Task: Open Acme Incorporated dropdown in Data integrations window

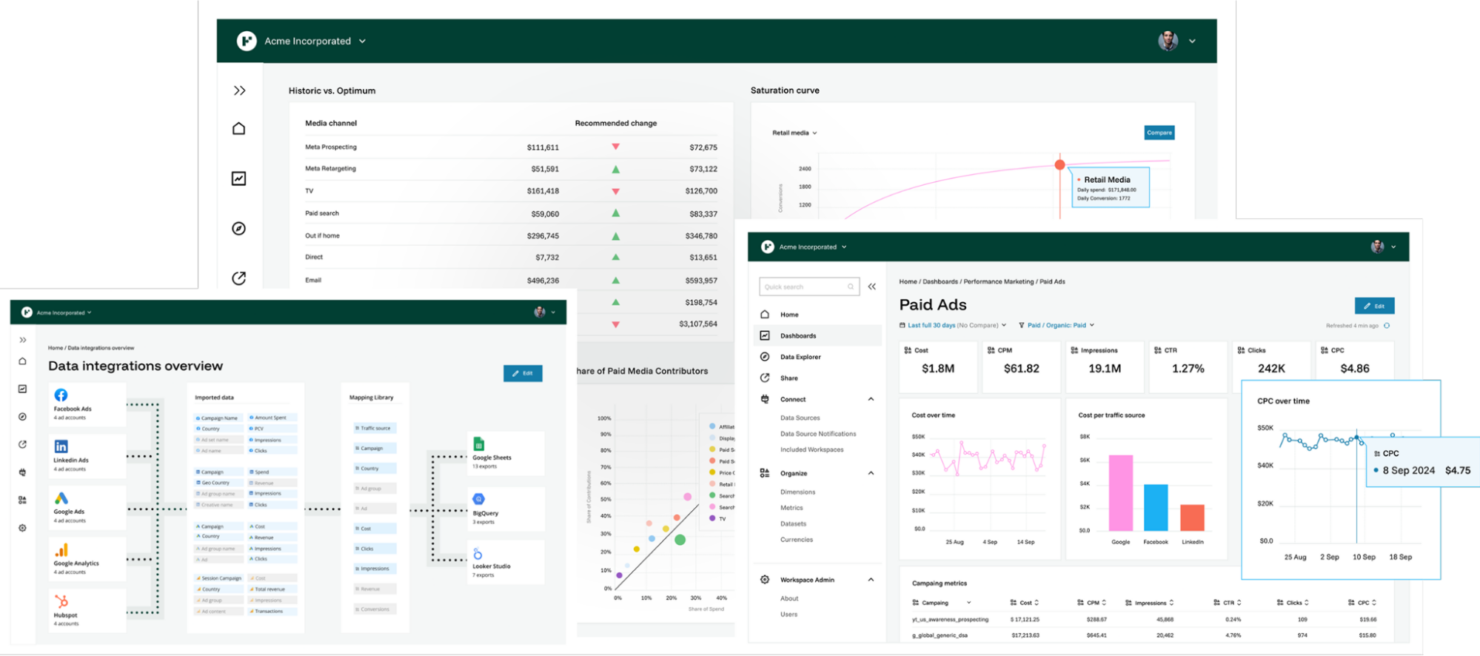Action: pos(64,312)
